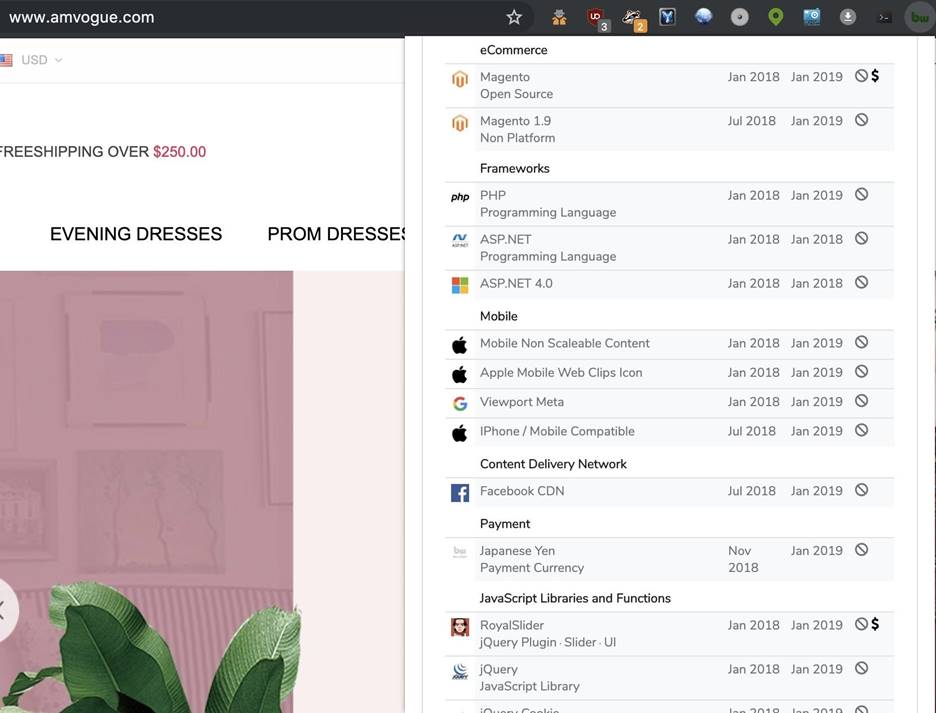Open the Privacy Badger extension
The image size is (936, 713).
pos(632,17)
